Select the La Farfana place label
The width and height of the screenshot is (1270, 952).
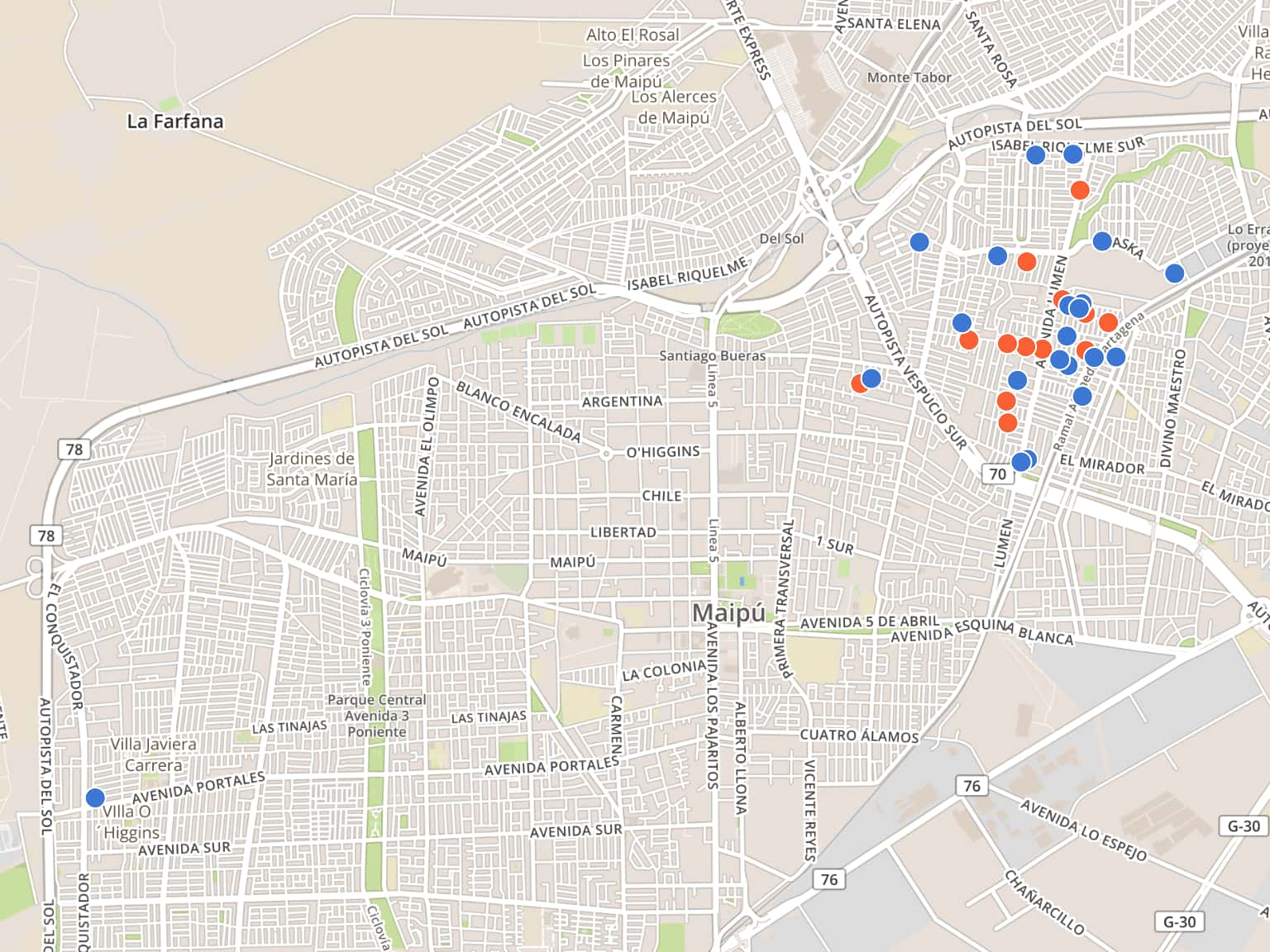point(174,121)
